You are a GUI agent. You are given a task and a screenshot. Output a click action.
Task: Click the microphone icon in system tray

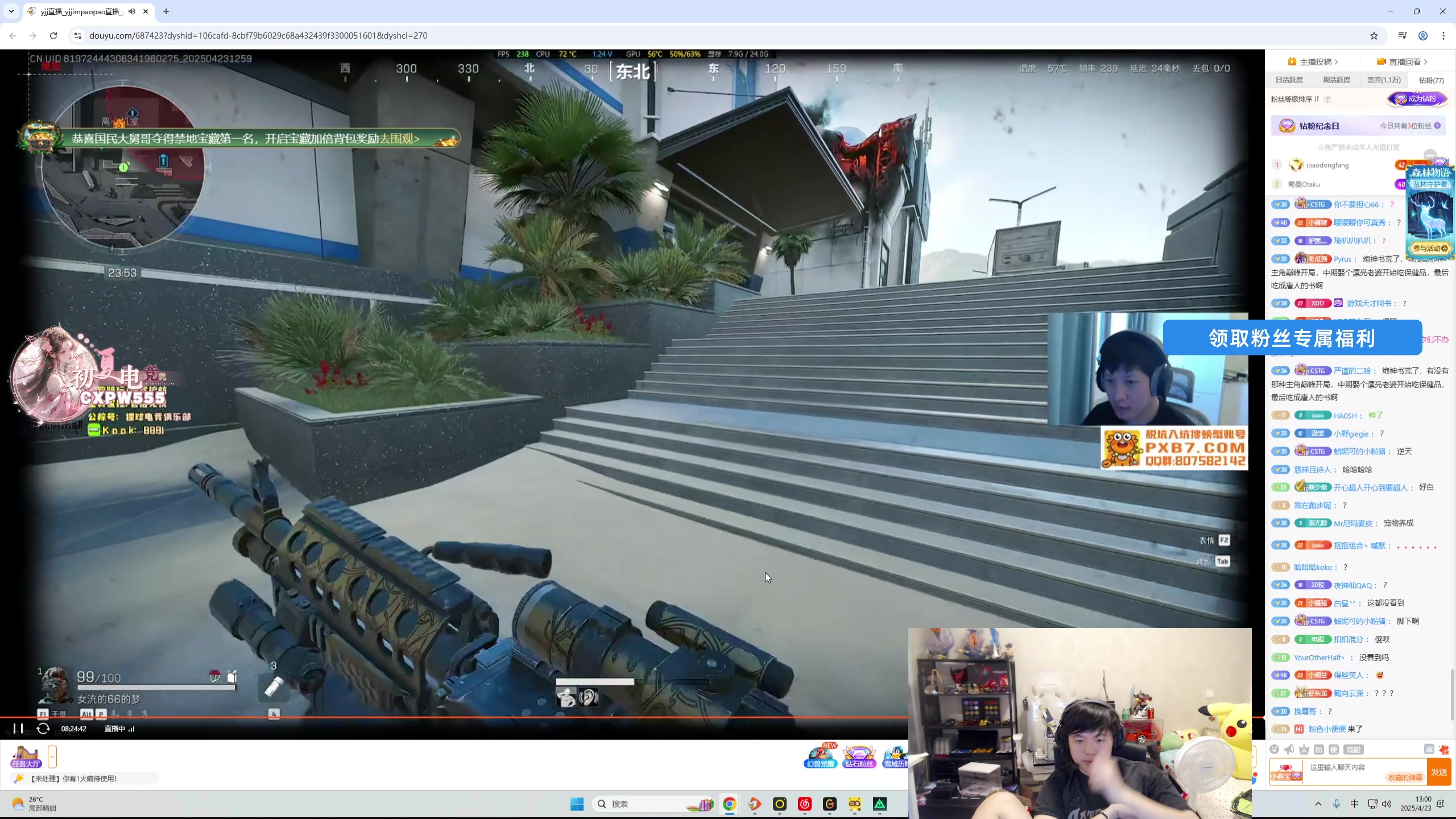point(1337,804)
